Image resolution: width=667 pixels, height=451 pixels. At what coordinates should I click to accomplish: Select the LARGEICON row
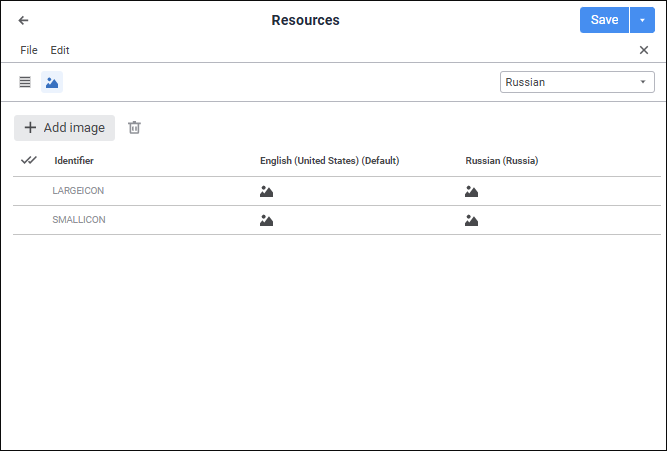78,191
